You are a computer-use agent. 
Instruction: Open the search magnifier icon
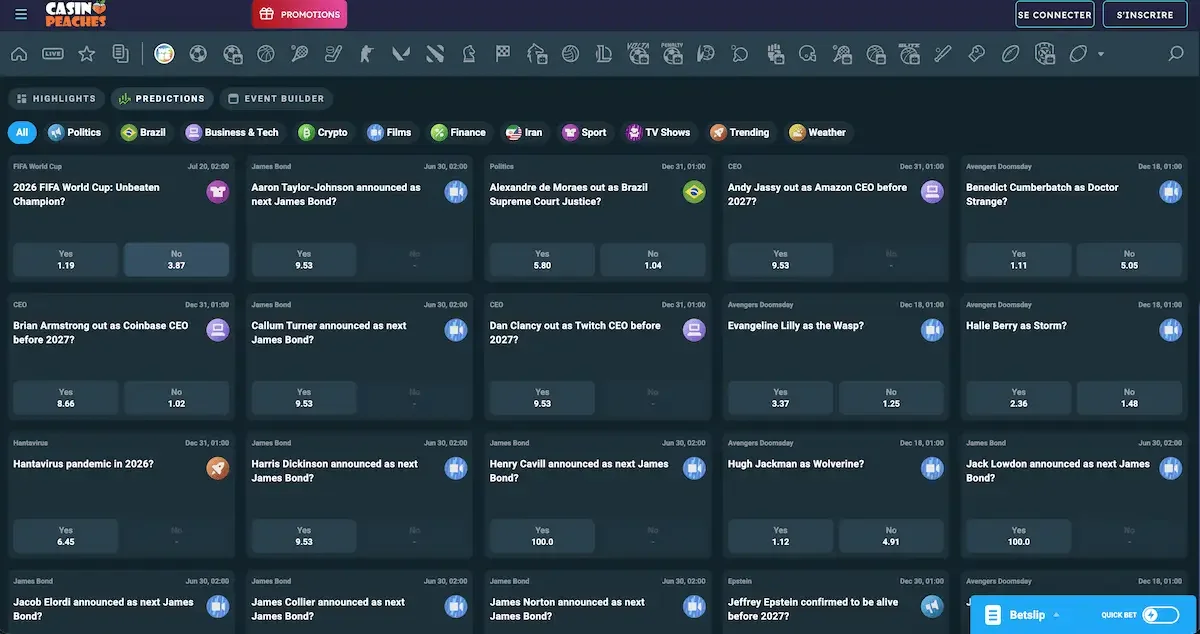click(1176, 54)
